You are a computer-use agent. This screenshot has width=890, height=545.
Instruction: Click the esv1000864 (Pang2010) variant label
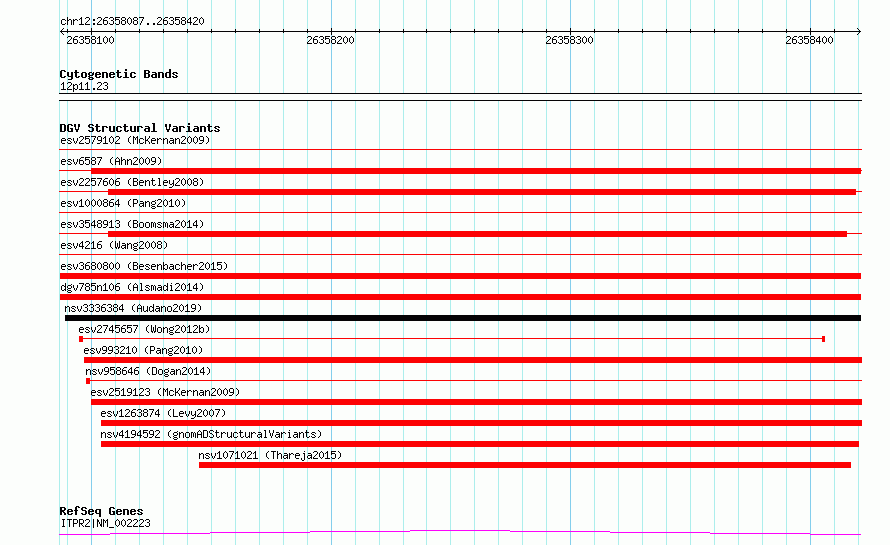tap(123, 203)
